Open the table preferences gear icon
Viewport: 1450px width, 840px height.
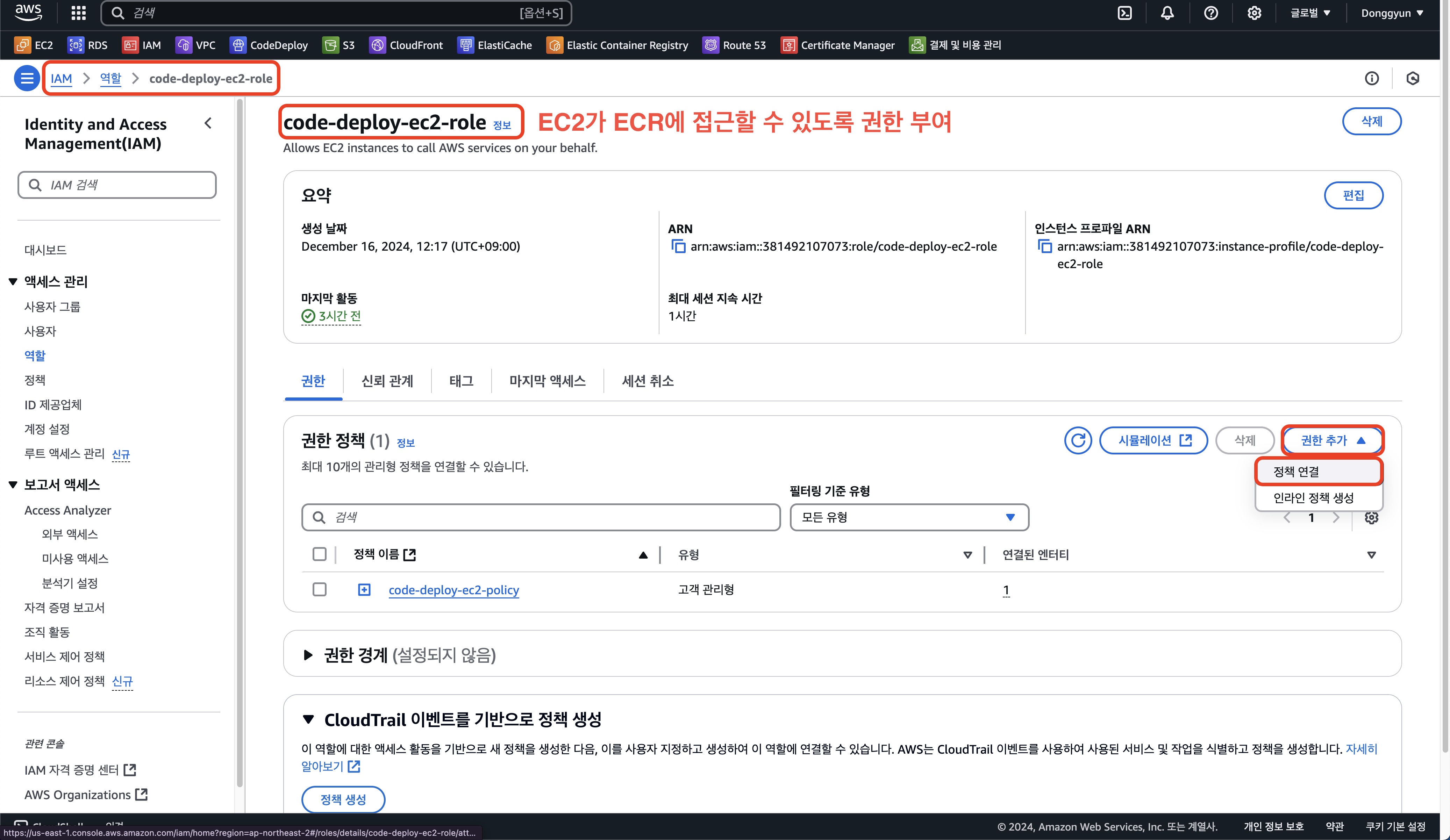[1371, 518]
